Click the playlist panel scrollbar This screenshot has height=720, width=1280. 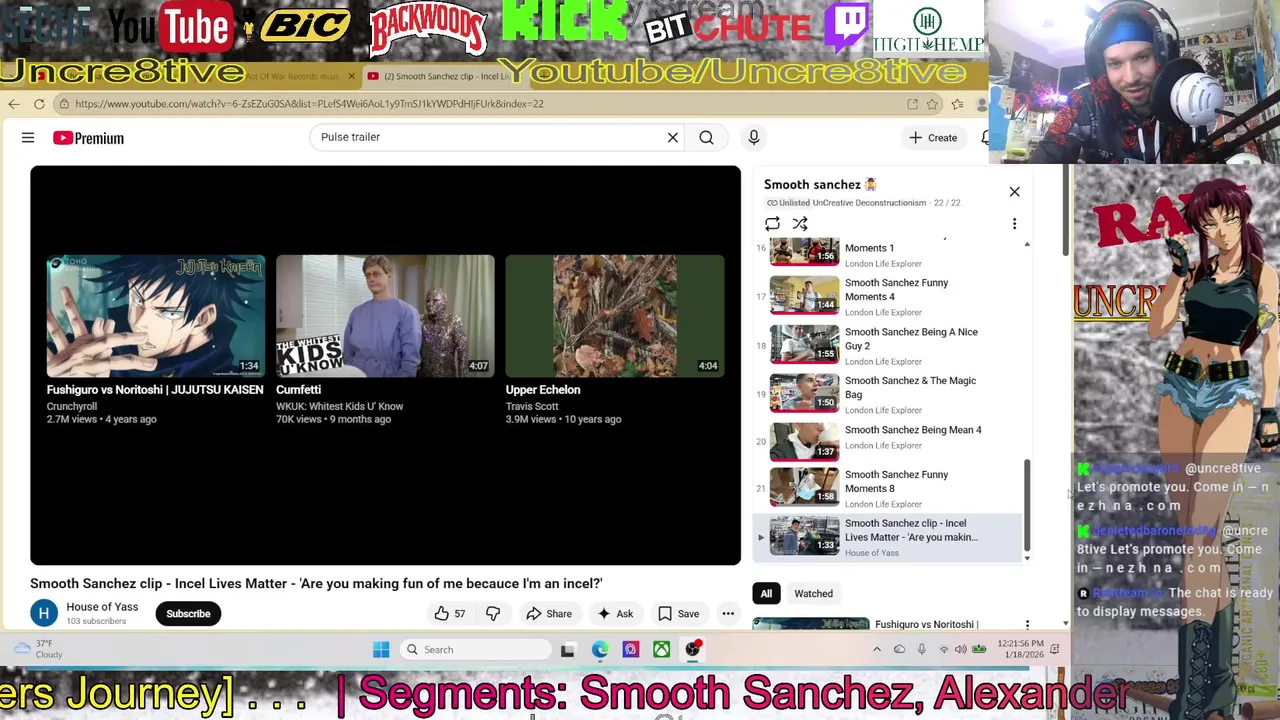(1027, 505)
